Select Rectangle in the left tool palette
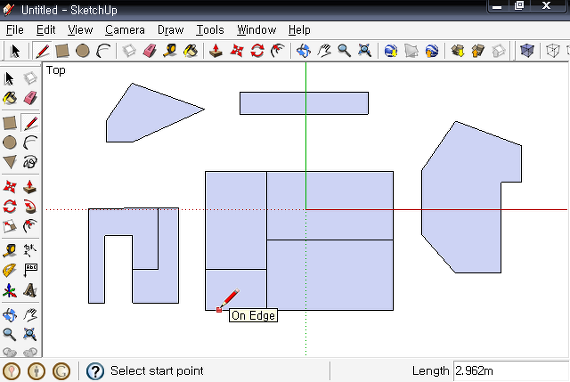The image size is (570, 382). (x=9, y=123)
